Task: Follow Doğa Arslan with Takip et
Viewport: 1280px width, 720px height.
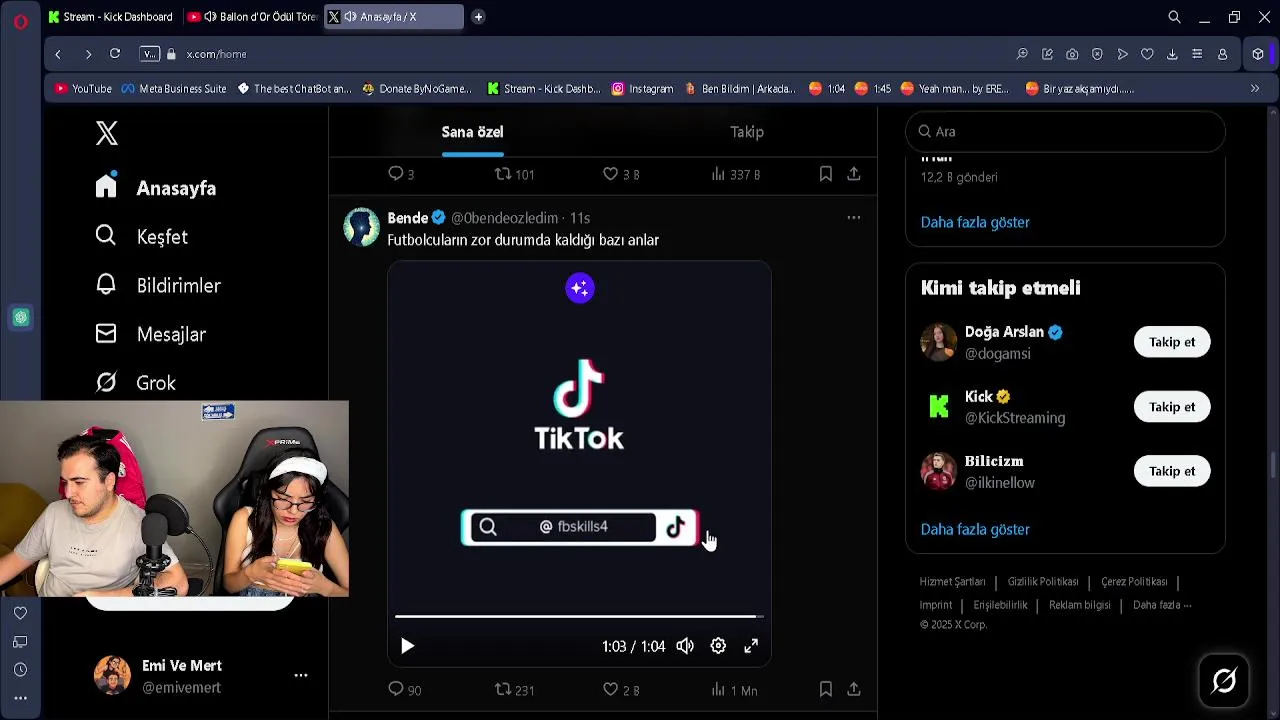Action: point(1172,342)
